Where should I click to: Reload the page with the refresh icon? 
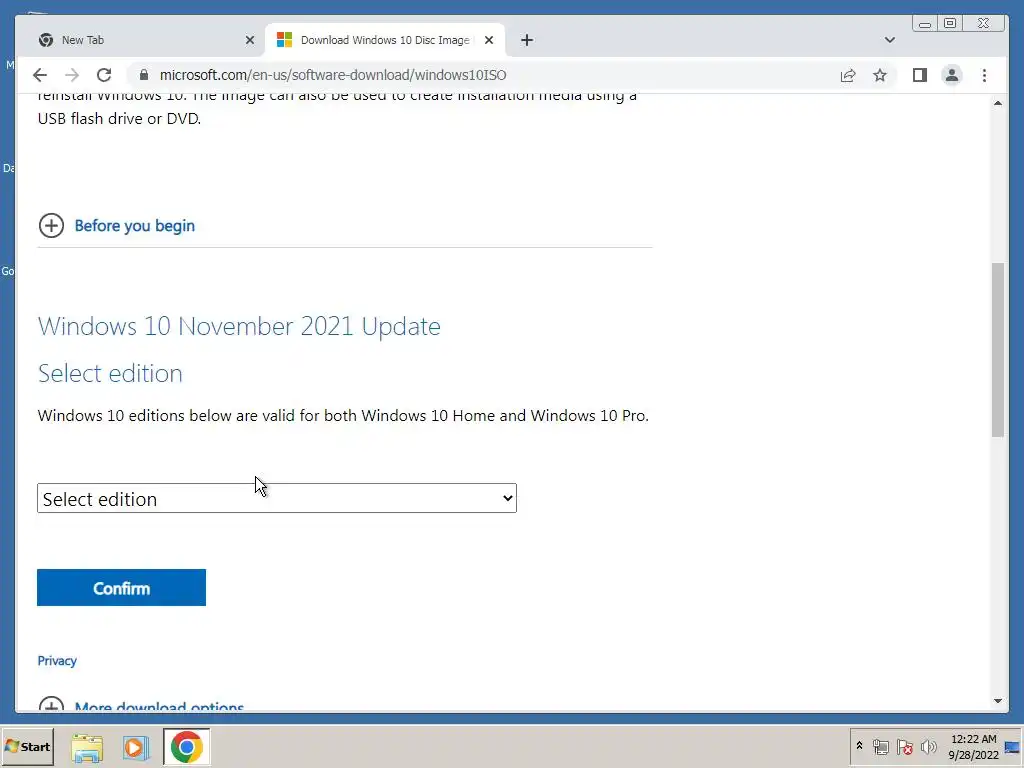point(104,75)
